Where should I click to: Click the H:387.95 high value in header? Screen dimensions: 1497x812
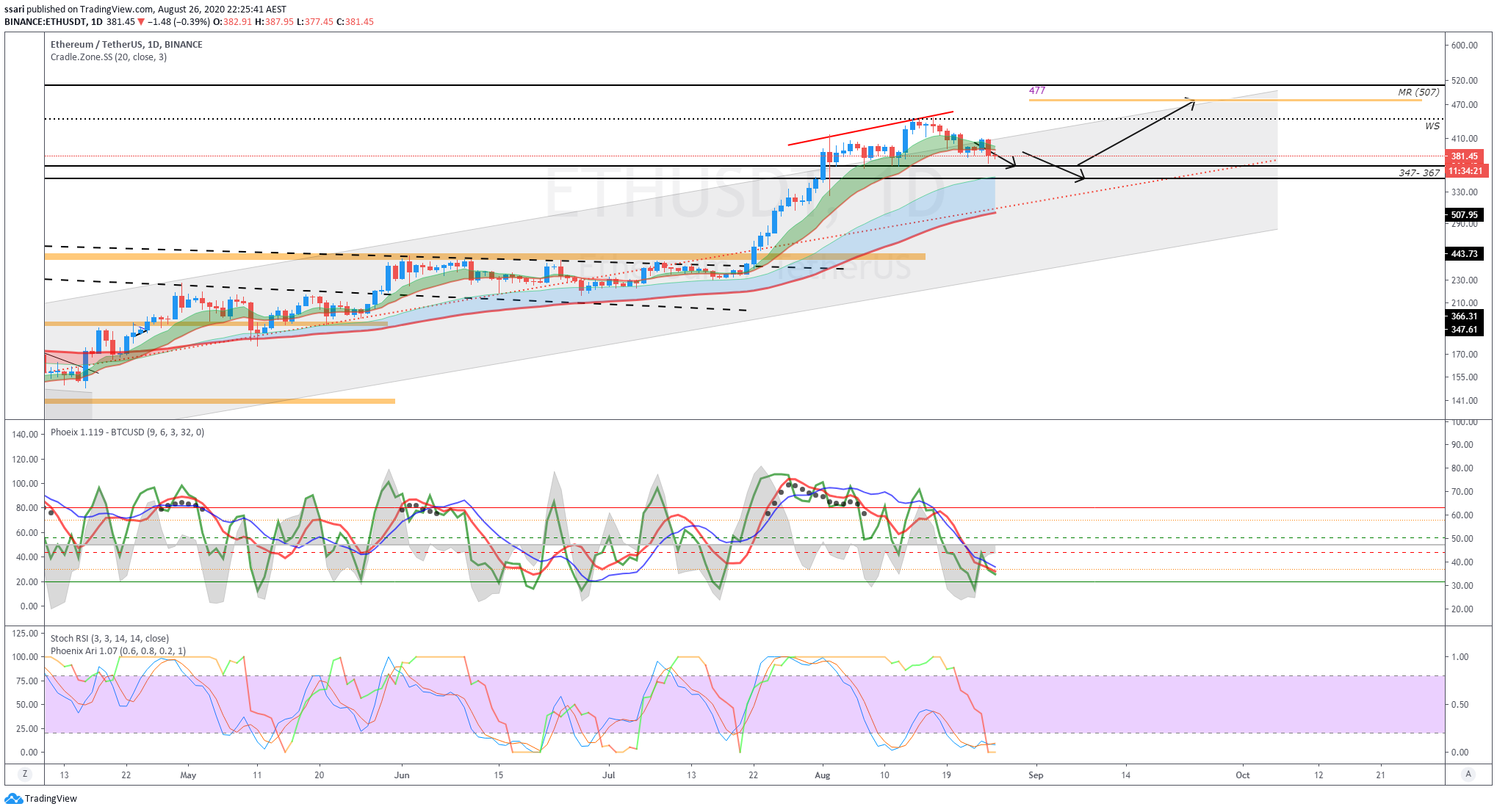(x=274, y=21)
